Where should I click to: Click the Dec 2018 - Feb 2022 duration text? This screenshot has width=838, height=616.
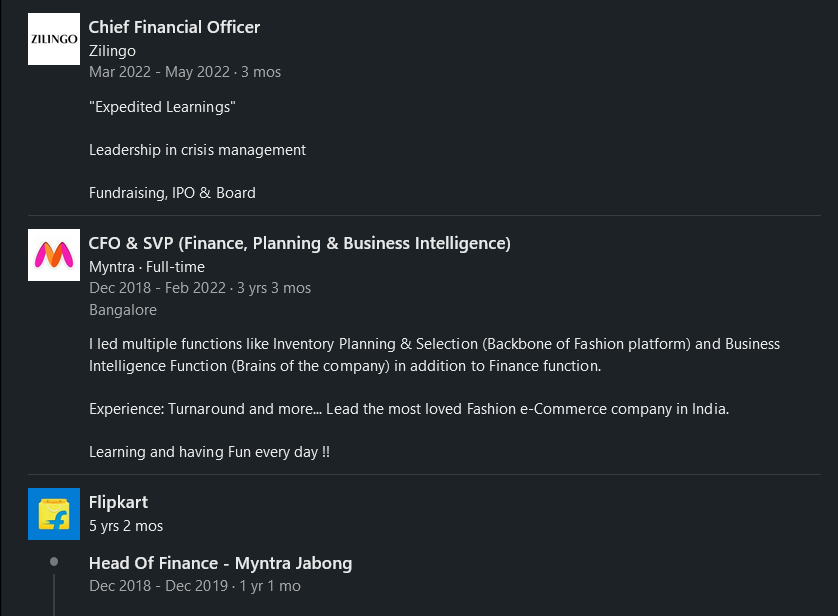click(x=199, y=288)
